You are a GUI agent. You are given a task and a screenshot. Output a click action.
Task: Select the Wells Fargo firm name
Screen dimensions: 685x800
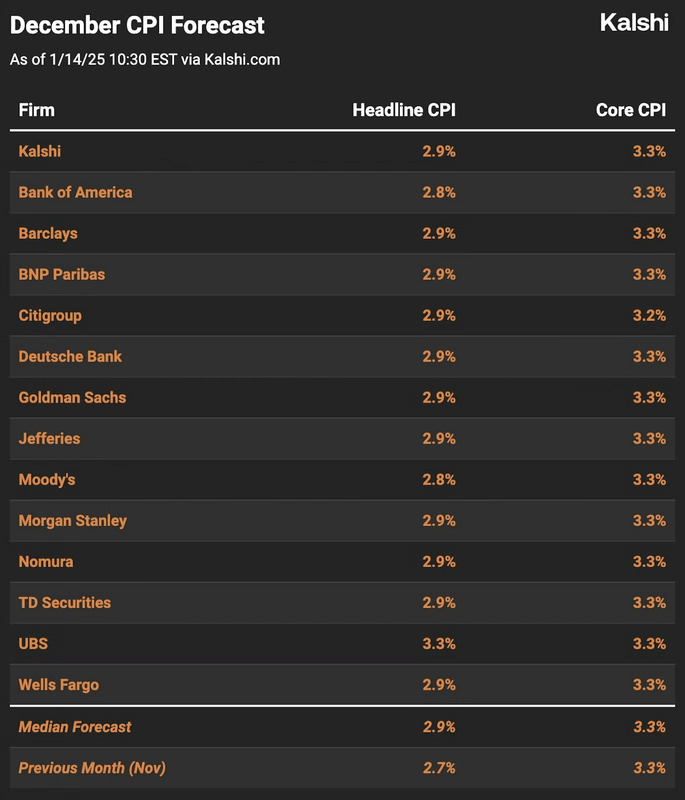tap(59, 685)
